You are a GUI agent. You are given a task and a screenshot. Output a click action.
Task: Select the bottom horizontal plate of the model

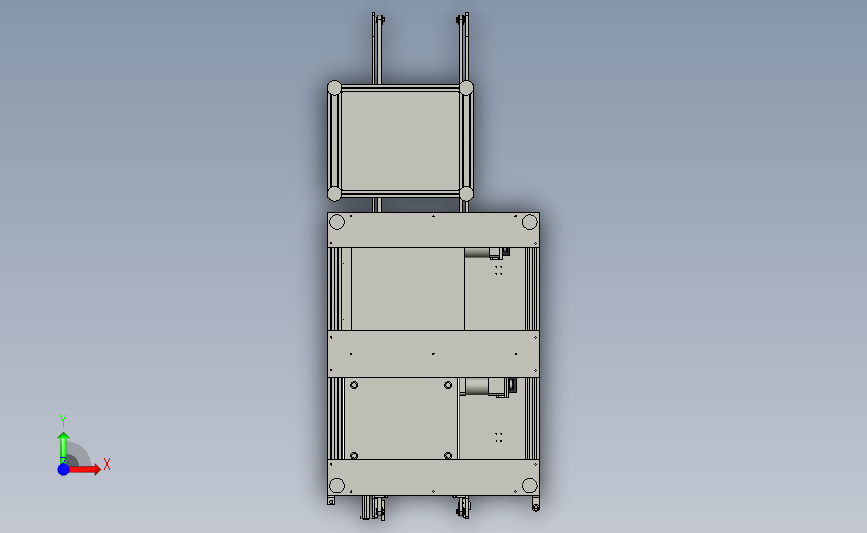(x=433, y=477)
